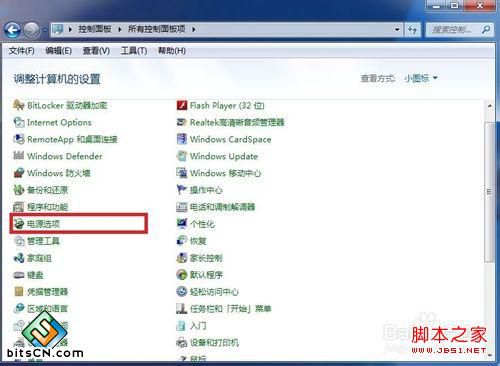500x366 pixels.
Task: Open 恢复 recovery icon
Action: click(x=182, y=241)
